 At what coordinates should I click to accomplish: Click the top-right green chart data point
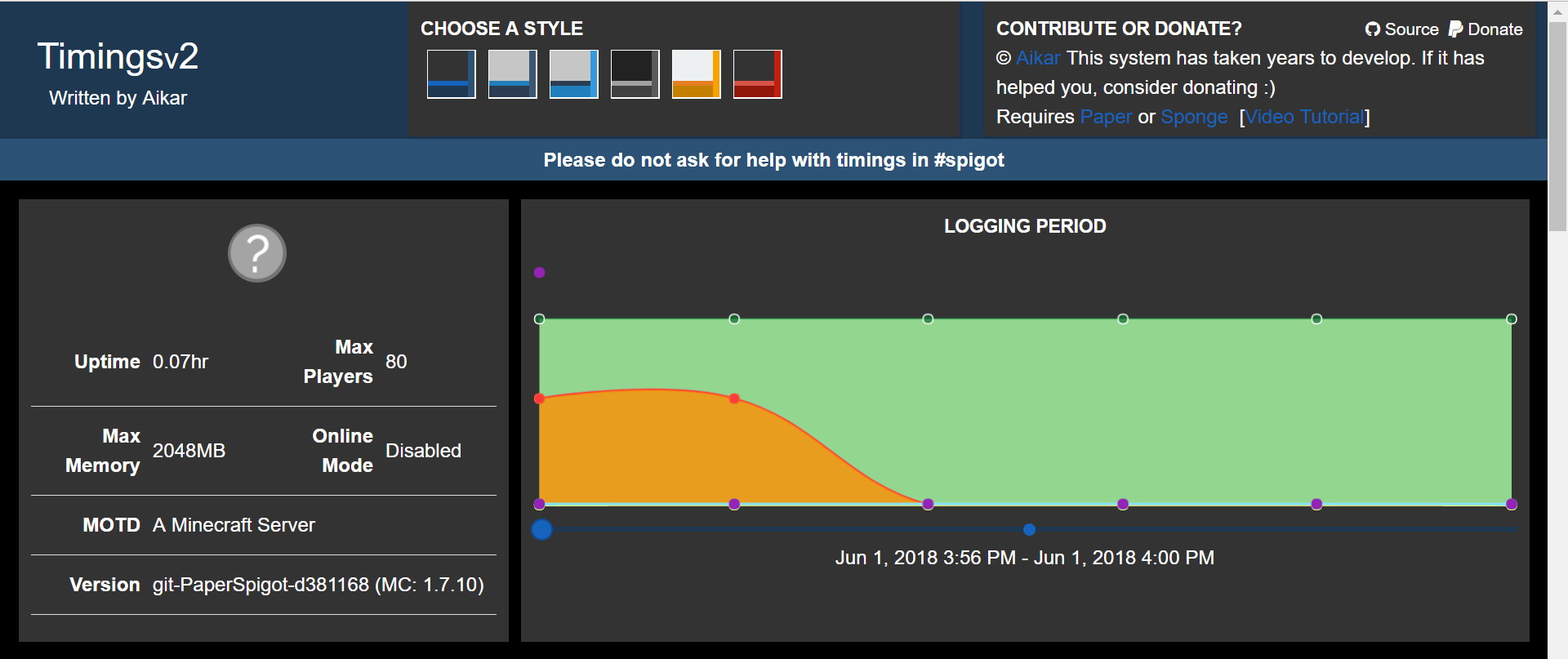tap(1511, 319)
